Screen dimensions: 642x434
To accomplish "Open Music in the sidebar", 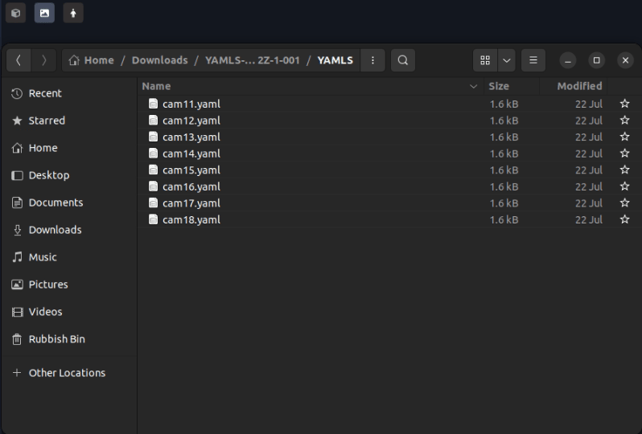I will (x=69, y=257).
